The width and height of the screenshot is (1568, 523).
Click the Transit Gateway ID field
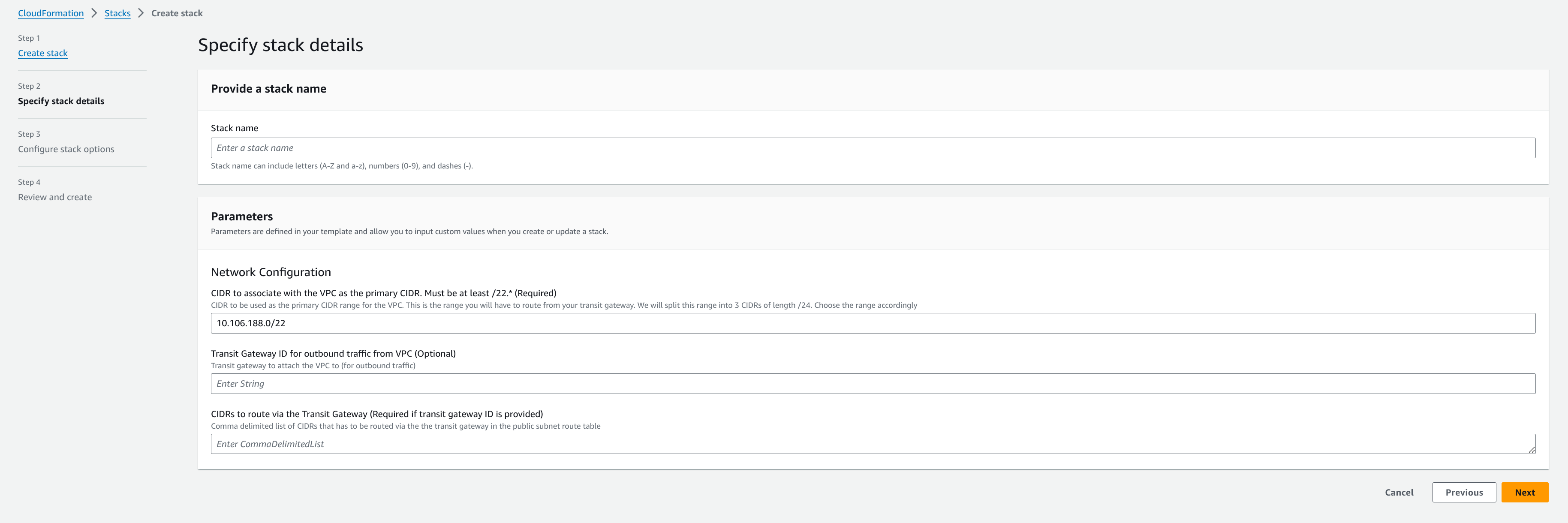click(872, 384)
